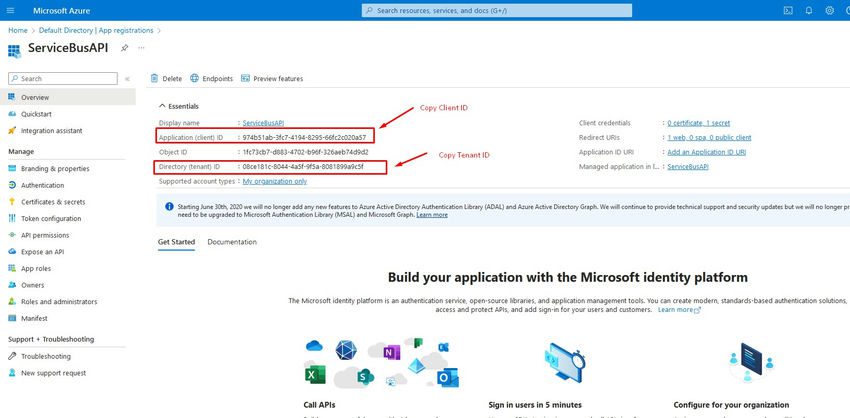Click the Expose an API cloud icon
This screenshot has height=418, width=850.
[12, 252]
